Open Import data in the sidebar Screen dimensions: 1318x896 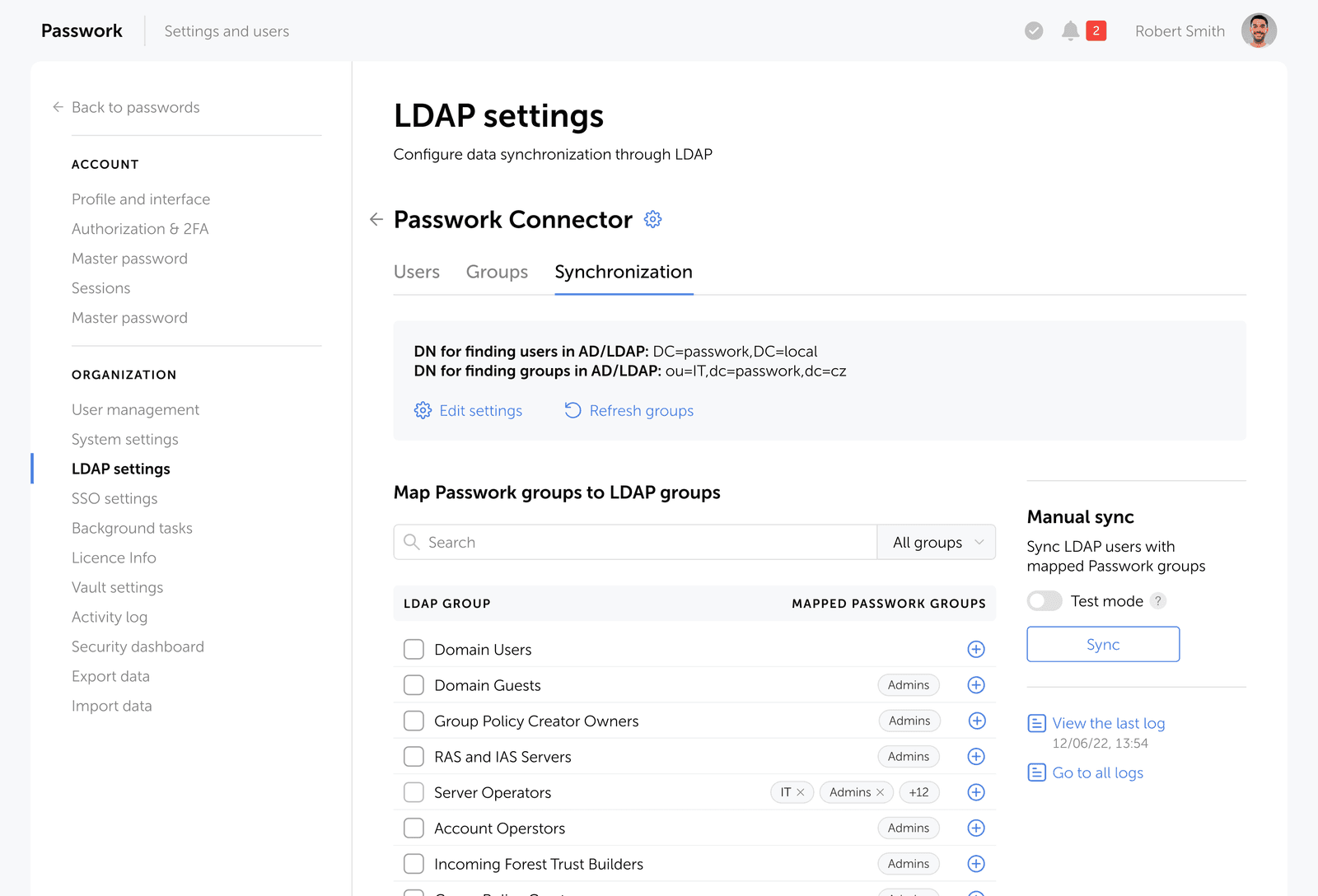tap(111, 706)
